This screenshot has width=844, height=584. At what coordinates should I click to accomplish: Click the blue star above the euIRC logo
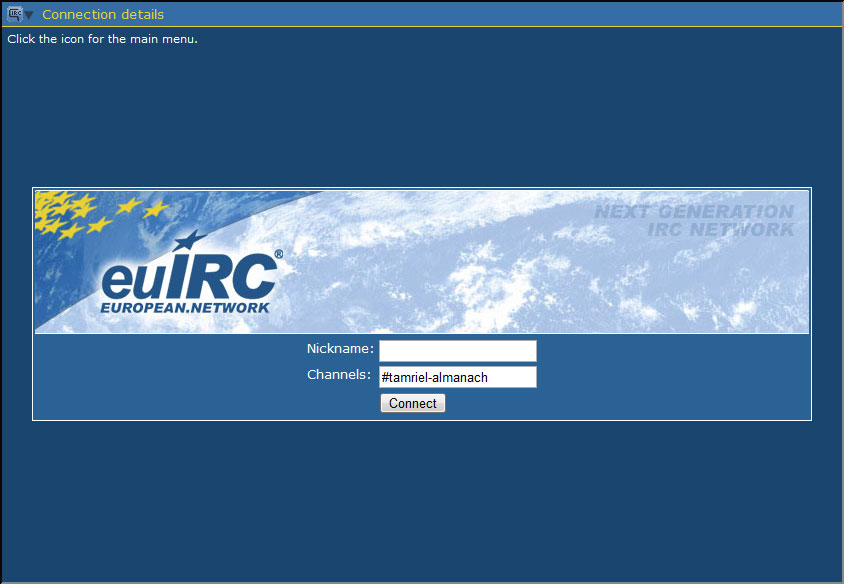(x=187, y=241)
